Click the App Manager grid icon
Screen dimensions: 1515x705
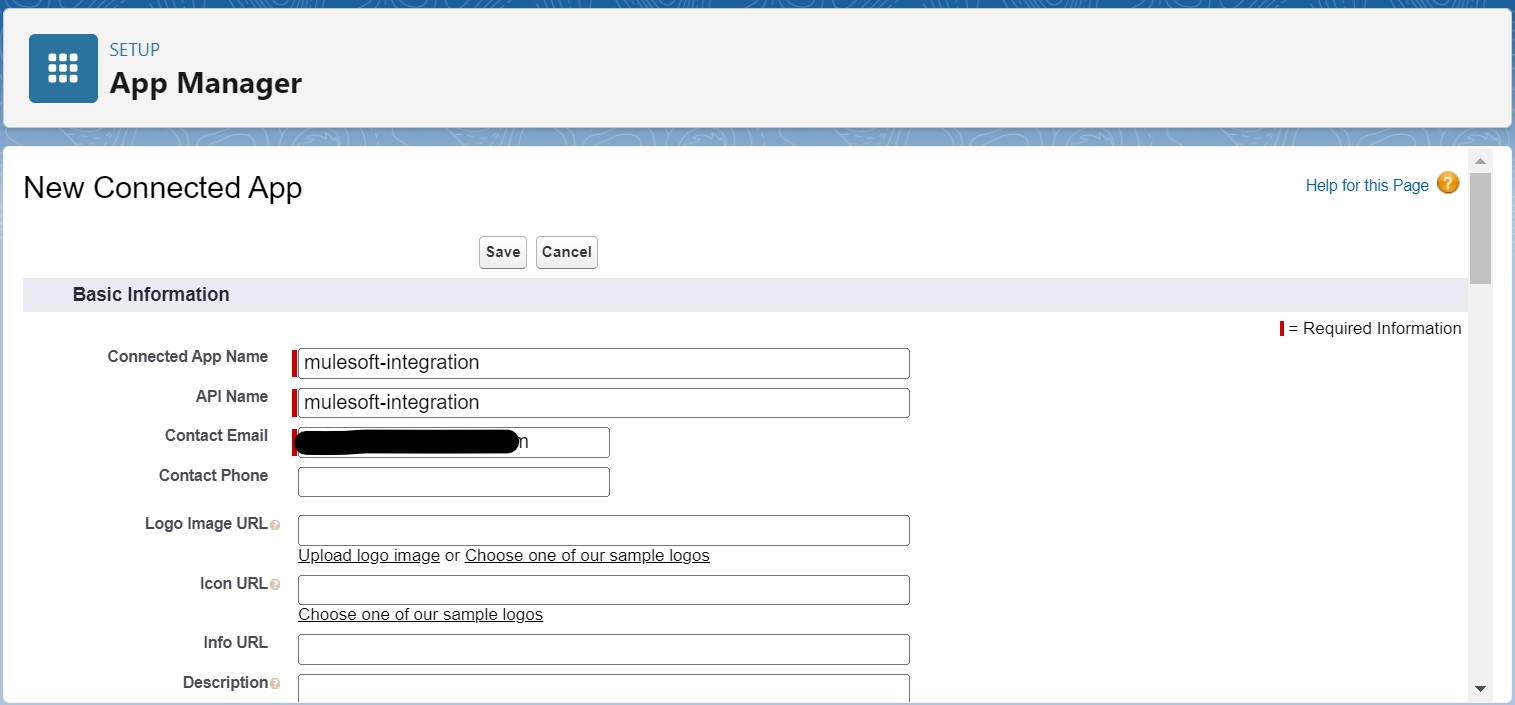(x=63, y=68)
